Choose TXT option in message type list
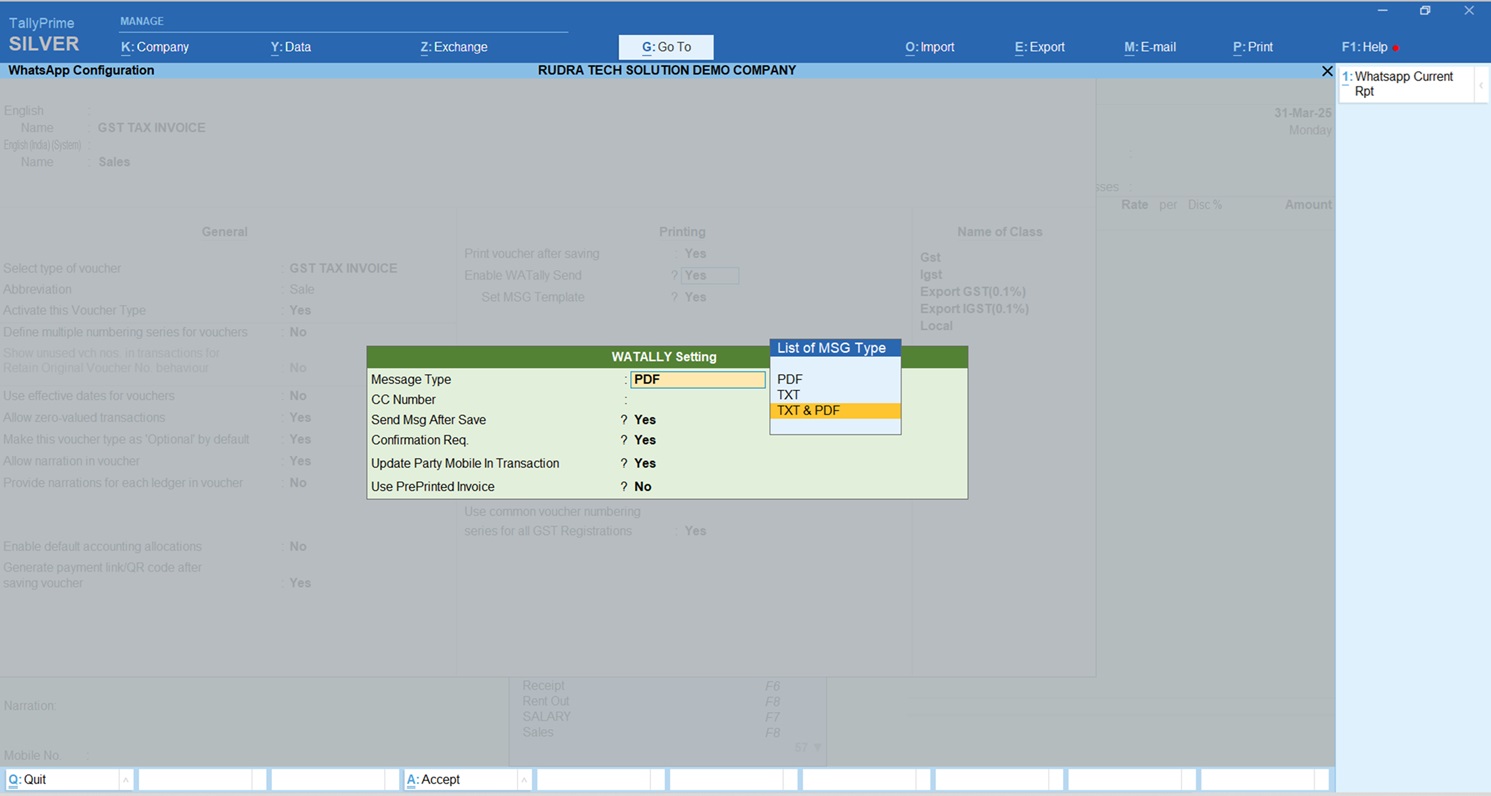Image resolution: width=1491 pixels, height=796 pixels. tap(789, 395)
